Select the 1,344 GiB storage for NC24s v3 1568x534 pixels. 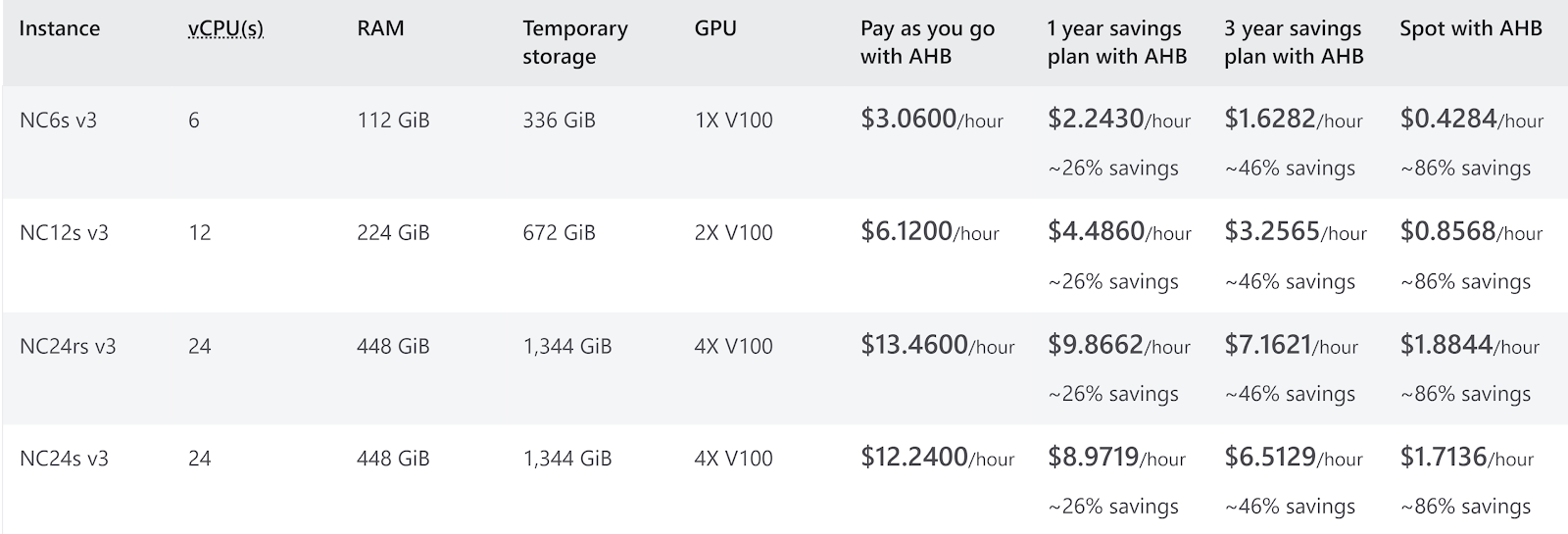pyautogui.click(x=567, y=459)
